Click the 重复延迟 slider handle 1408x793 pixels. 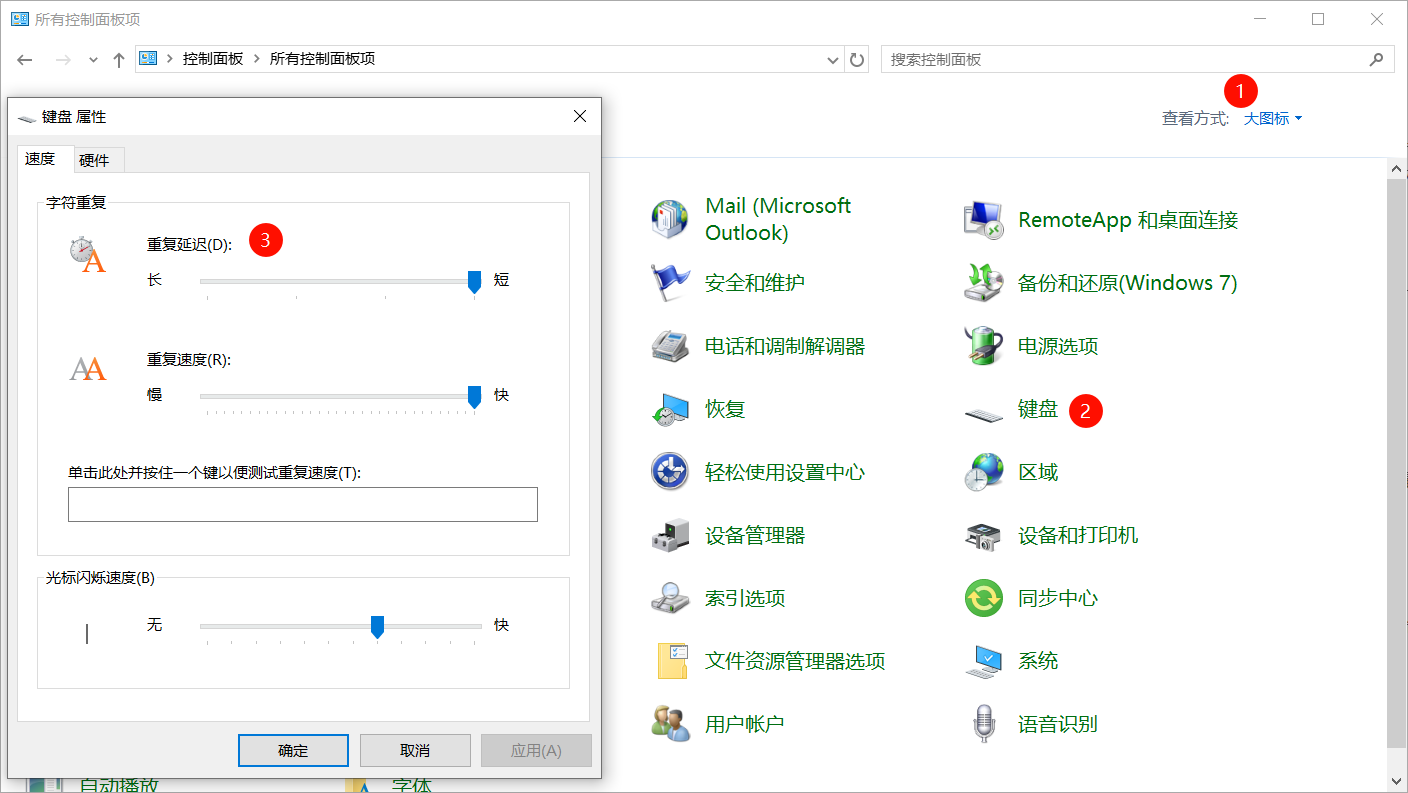pyautogui.click(x=475, y=282)
